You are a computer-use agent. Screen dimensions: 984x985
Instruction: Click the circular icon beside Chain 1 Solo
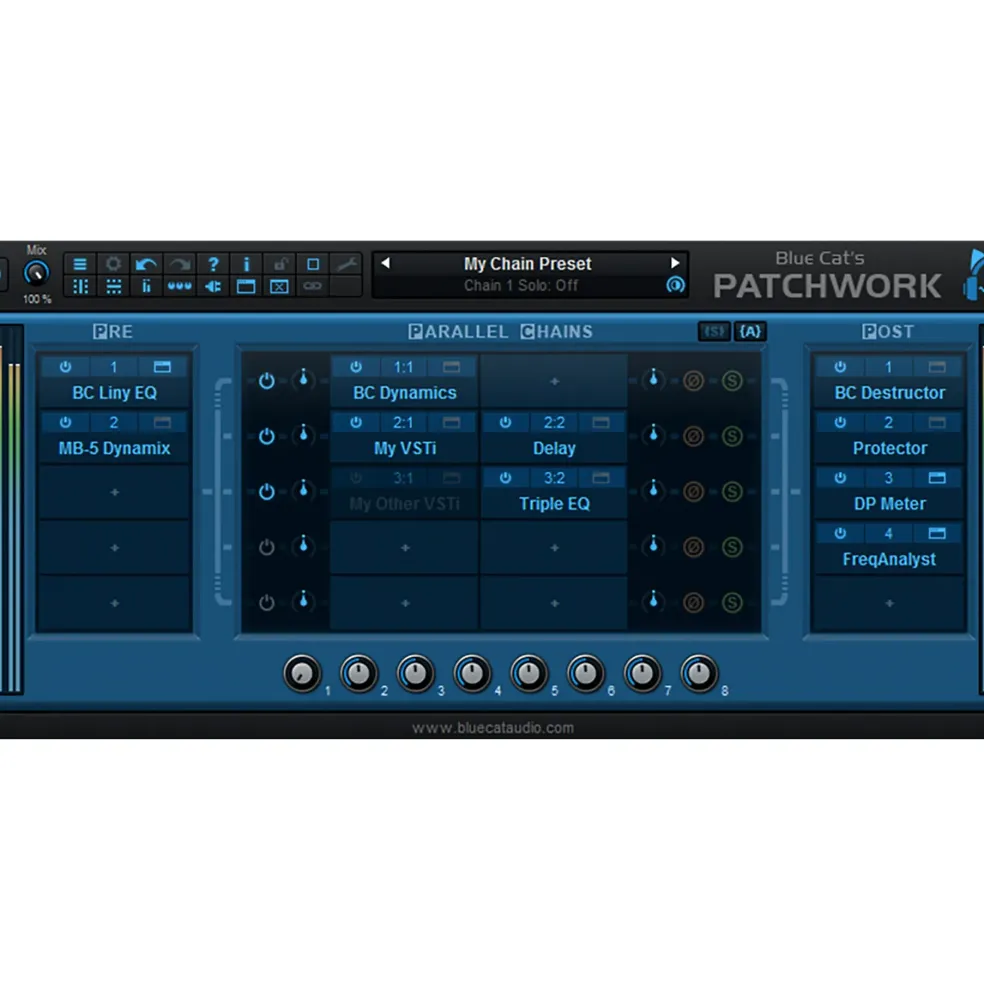pyautogui.click(x=675, y=285)
